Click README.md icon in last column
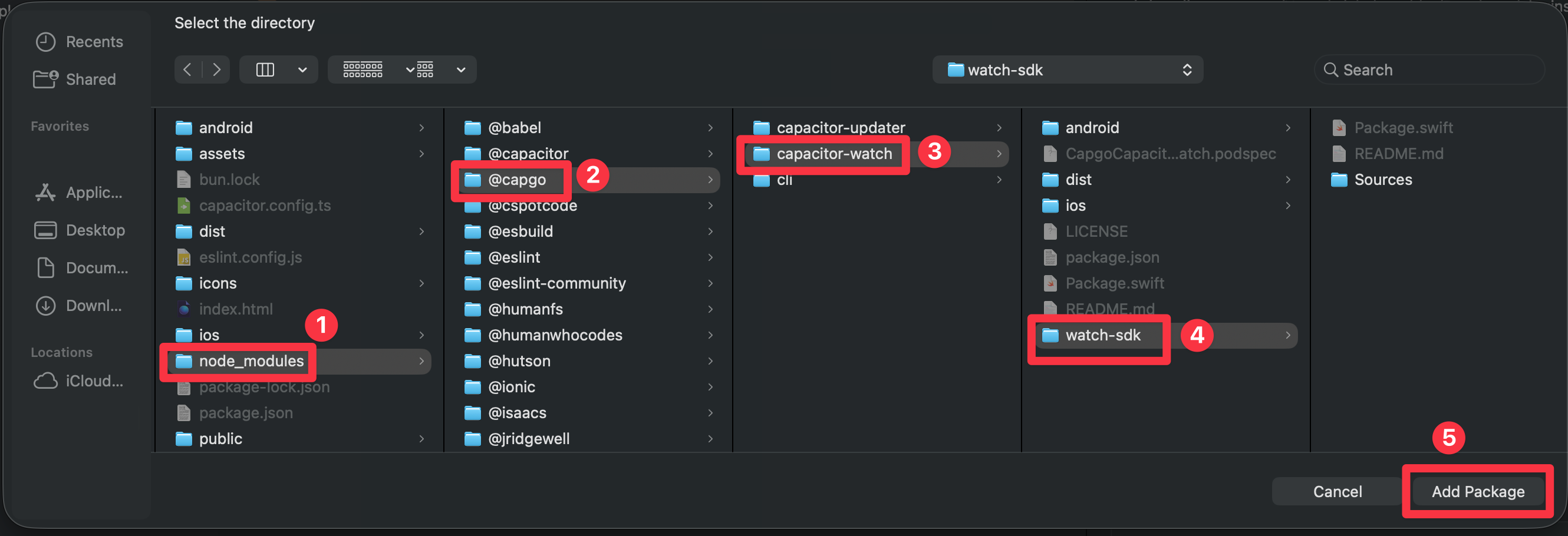 coord(1339,154)
